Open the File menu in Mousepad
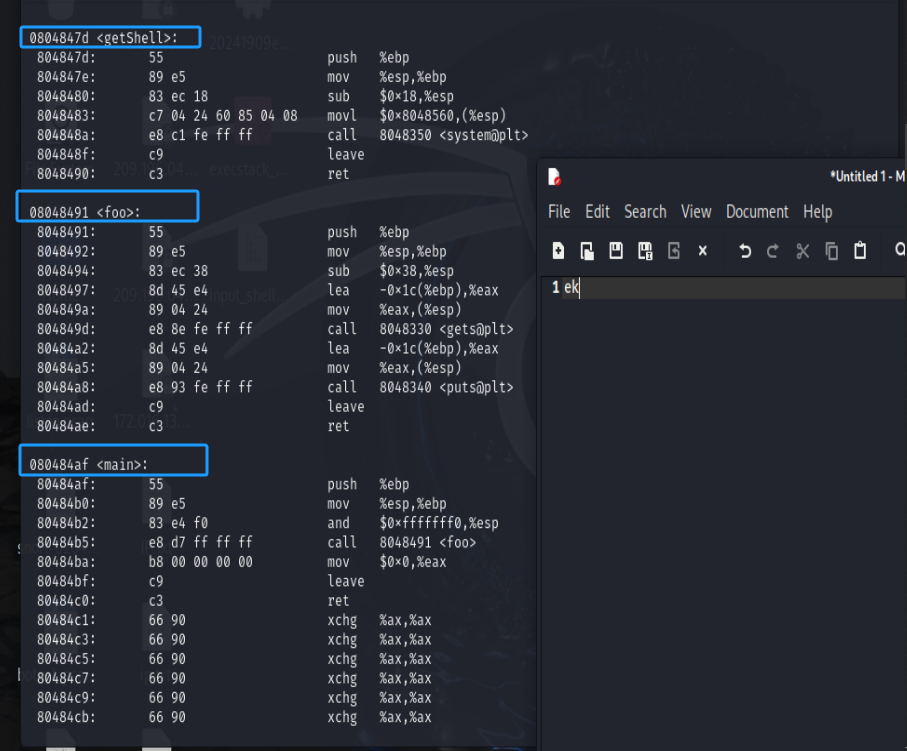907x751 pixels. click(559, 212)
